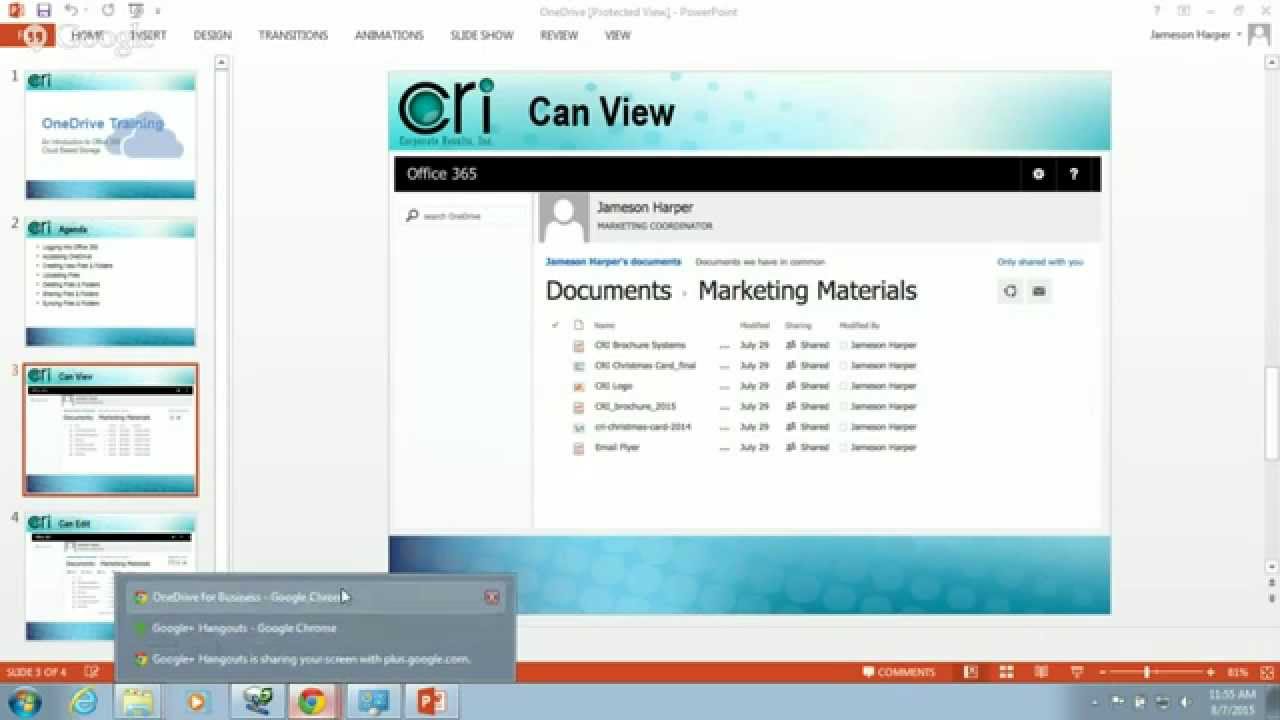Select slide 1 OneDrive Training thumbnail
Screen dimensions: 1280x720
tap(110, 135)
